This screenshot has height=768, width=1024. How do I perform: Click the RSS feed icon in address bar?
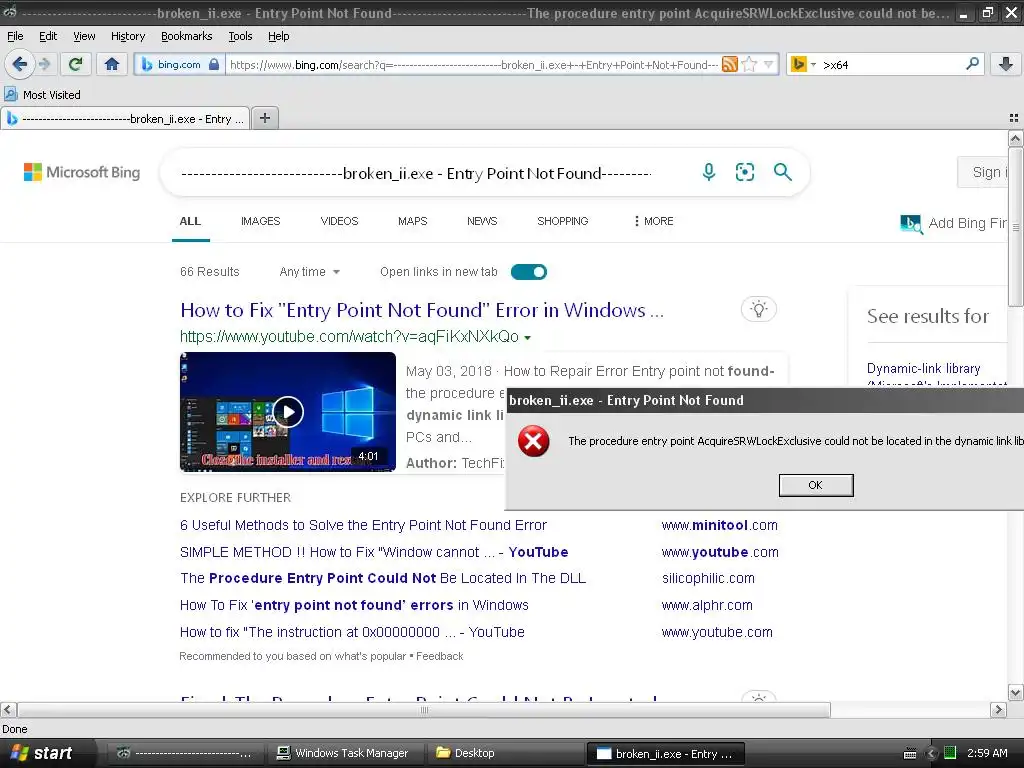point(729,64)
